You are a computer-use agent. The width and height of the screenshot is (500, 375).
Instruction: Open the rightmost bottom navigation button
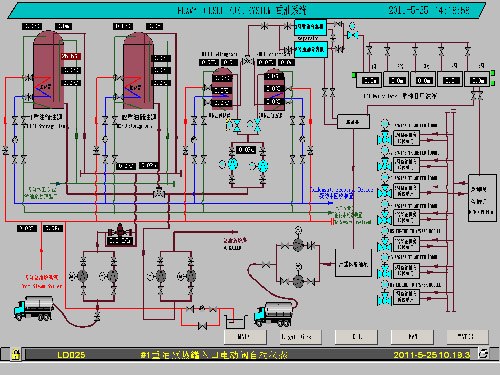click(467, 337)
